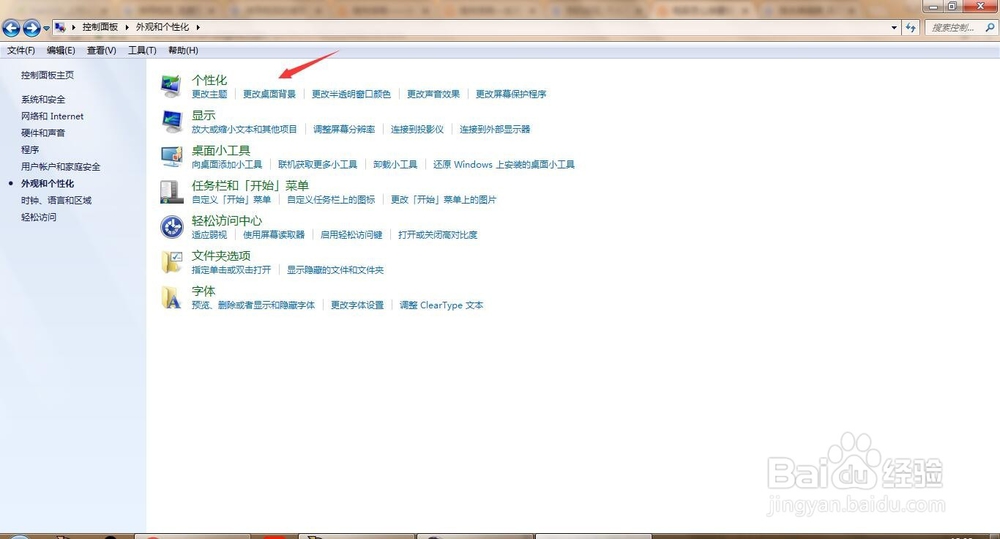Expand address bar history dropdown
Screen dimensions: 1000x539
[894, 27]
